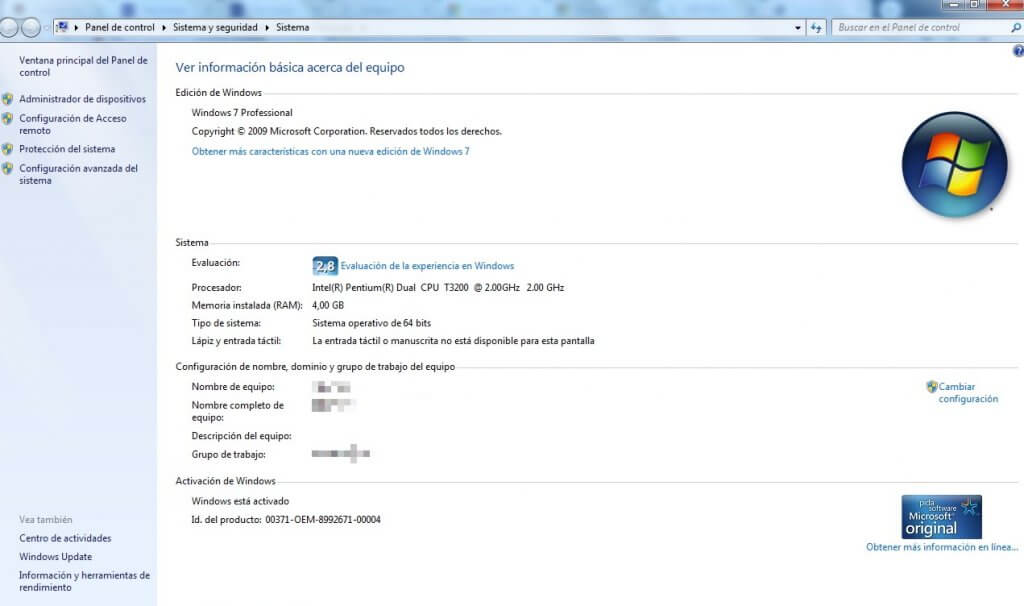Click the 2,8 experience index score badge
Image resolution: width=1024 pixels, height=606 pixels.
pos(325,266)
